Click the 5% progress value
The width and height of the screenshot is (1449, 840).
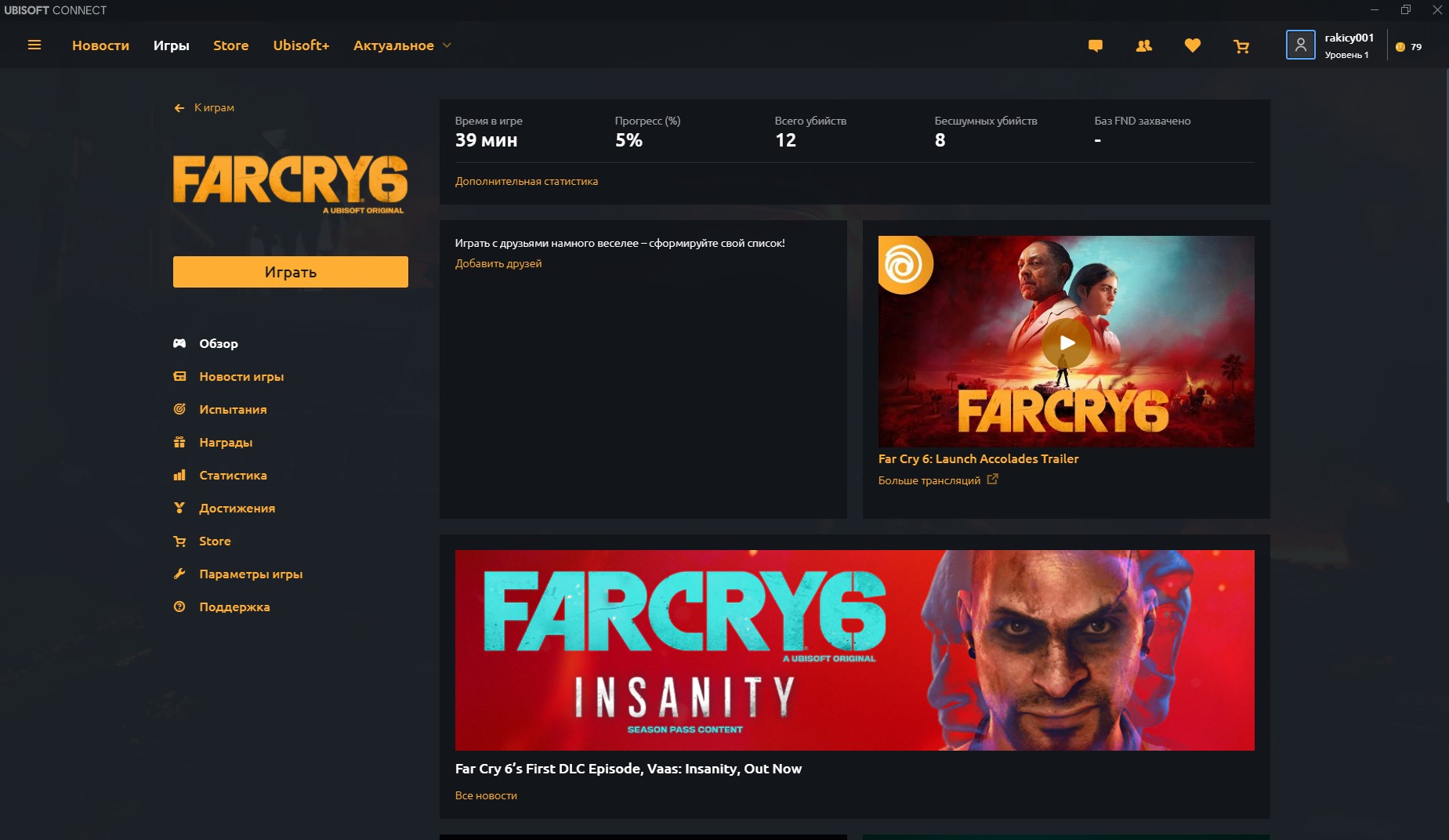(x=629, y=140)
